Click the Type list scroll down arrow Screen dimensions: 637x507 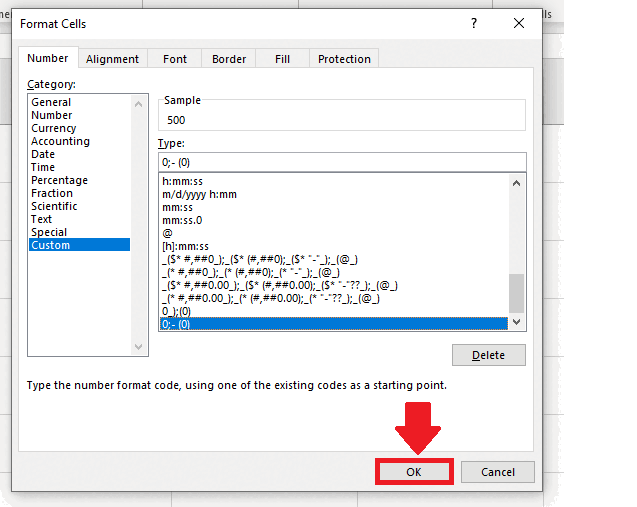point(516,322)
